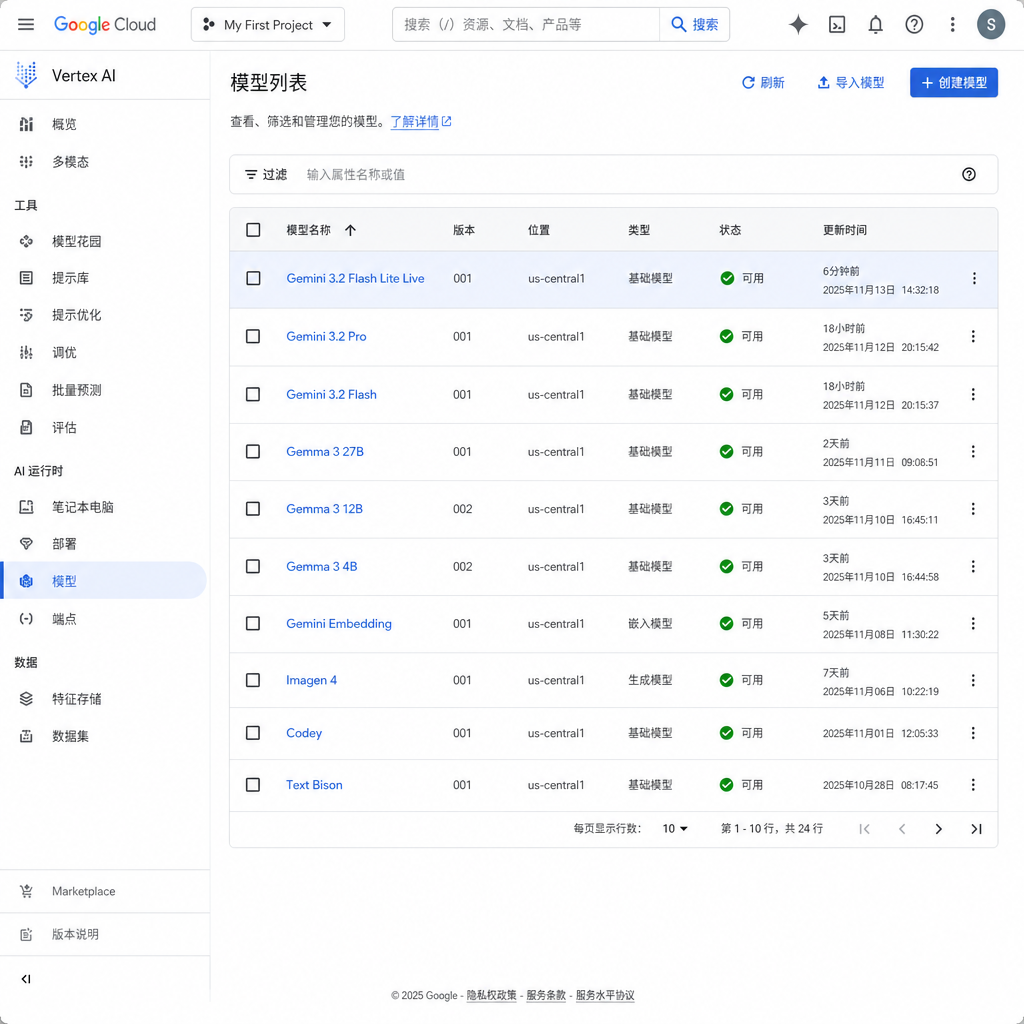This screenshot has height=1024, width=1024.
Task: Check the Gemma 3 27B row
Action: pos(253,452)
